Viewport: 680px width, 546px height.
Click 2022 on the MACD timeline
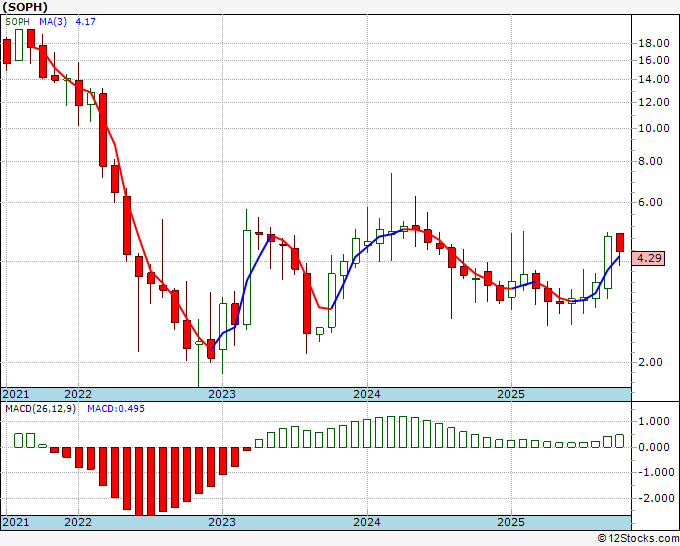click(x=78, y=522)
